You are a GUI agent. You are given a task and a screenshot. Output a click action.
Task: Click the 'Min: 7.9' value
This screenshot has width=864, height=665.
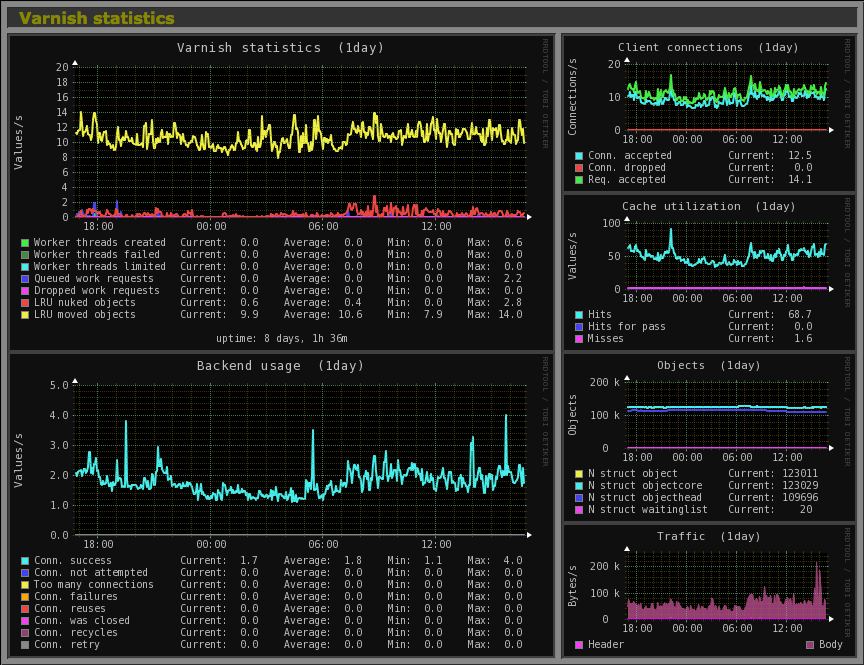(x=414, y=315)
